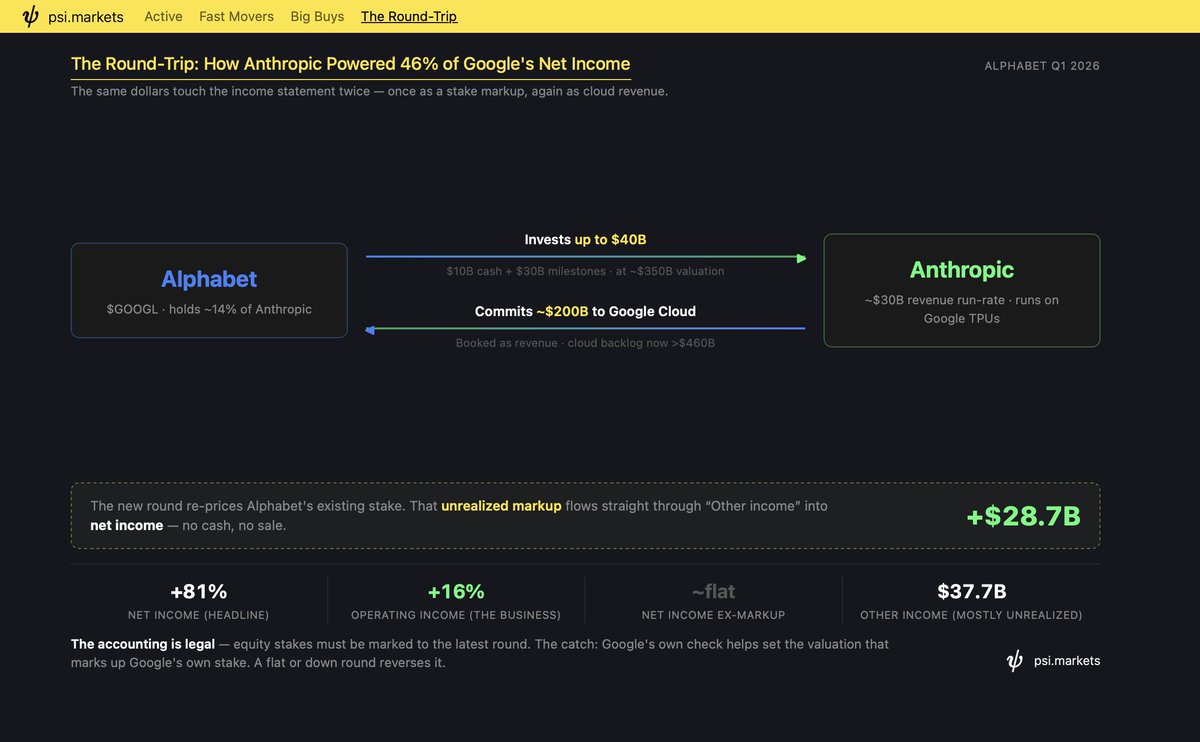Click the OPERATING INCOME (THE BUSINESS) label
1200x742 pixels.
tap(456, 615)
